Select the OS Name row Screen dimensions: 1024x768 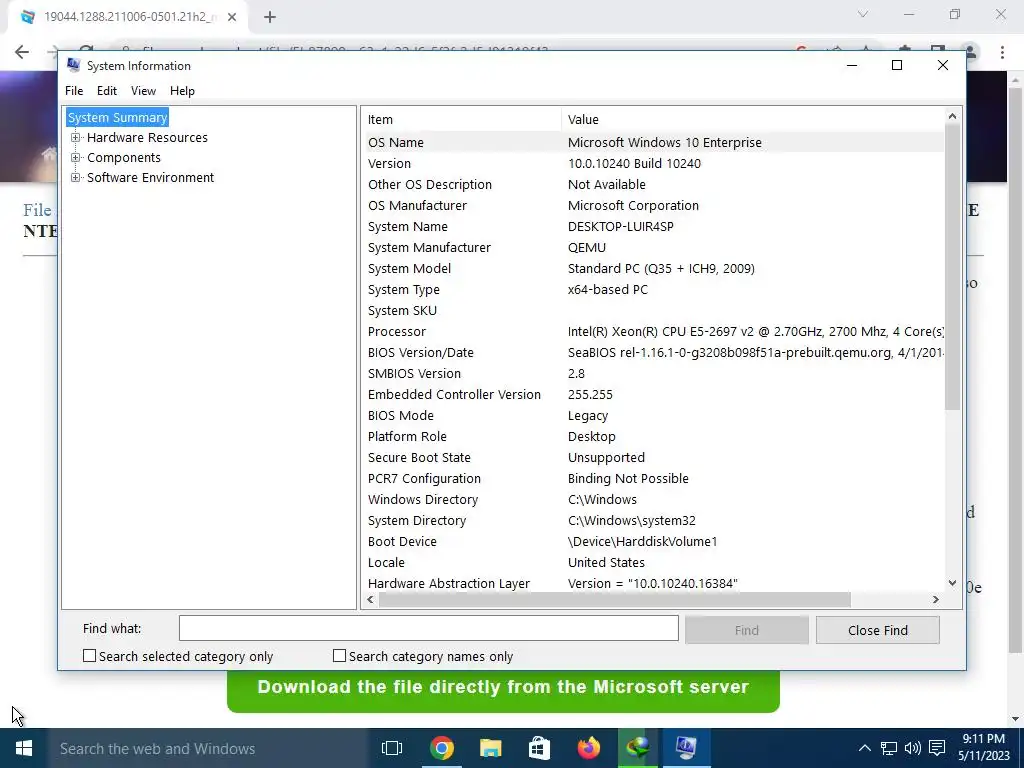coord(654,142)
